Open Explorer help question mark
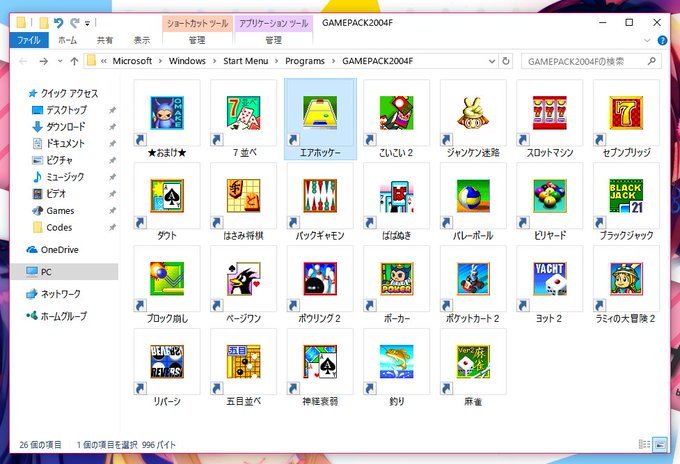The height and width of the screenshot is (464, 680). (662, 40)
